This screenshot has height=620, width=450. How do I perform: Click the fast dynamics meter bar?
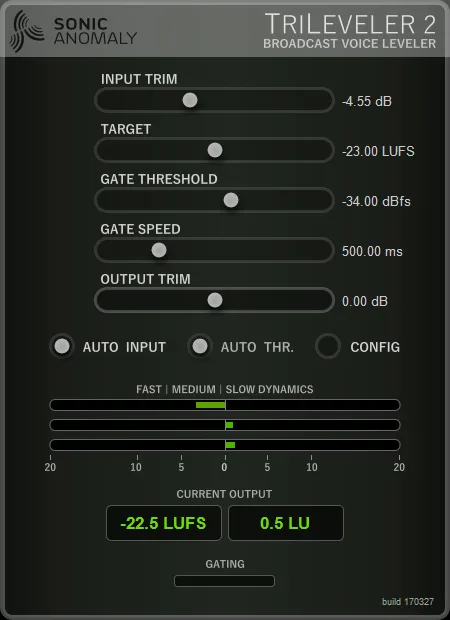[x=225, y=405]
